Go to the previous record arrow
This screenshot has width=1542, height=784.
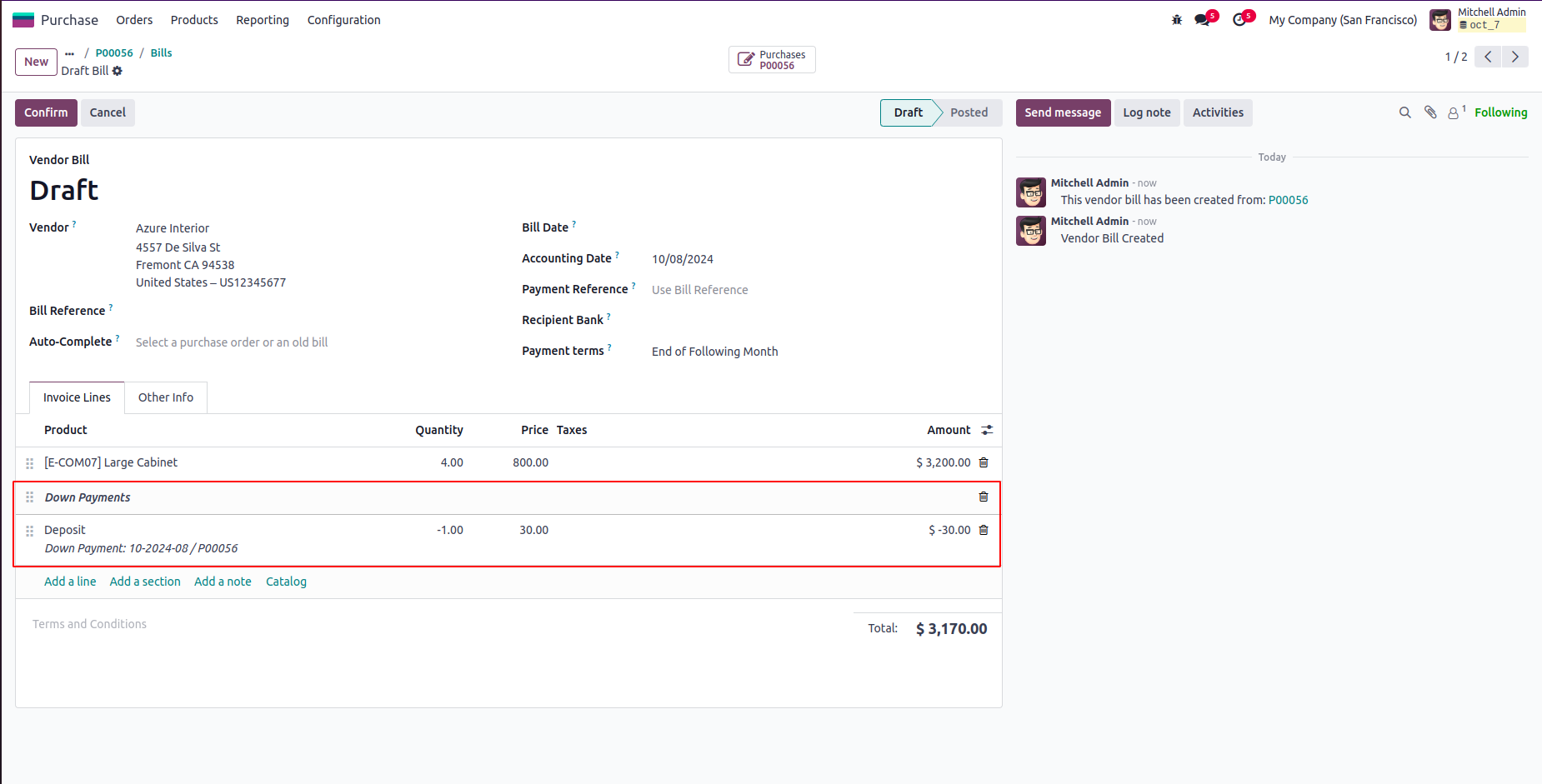point(1488,57)
